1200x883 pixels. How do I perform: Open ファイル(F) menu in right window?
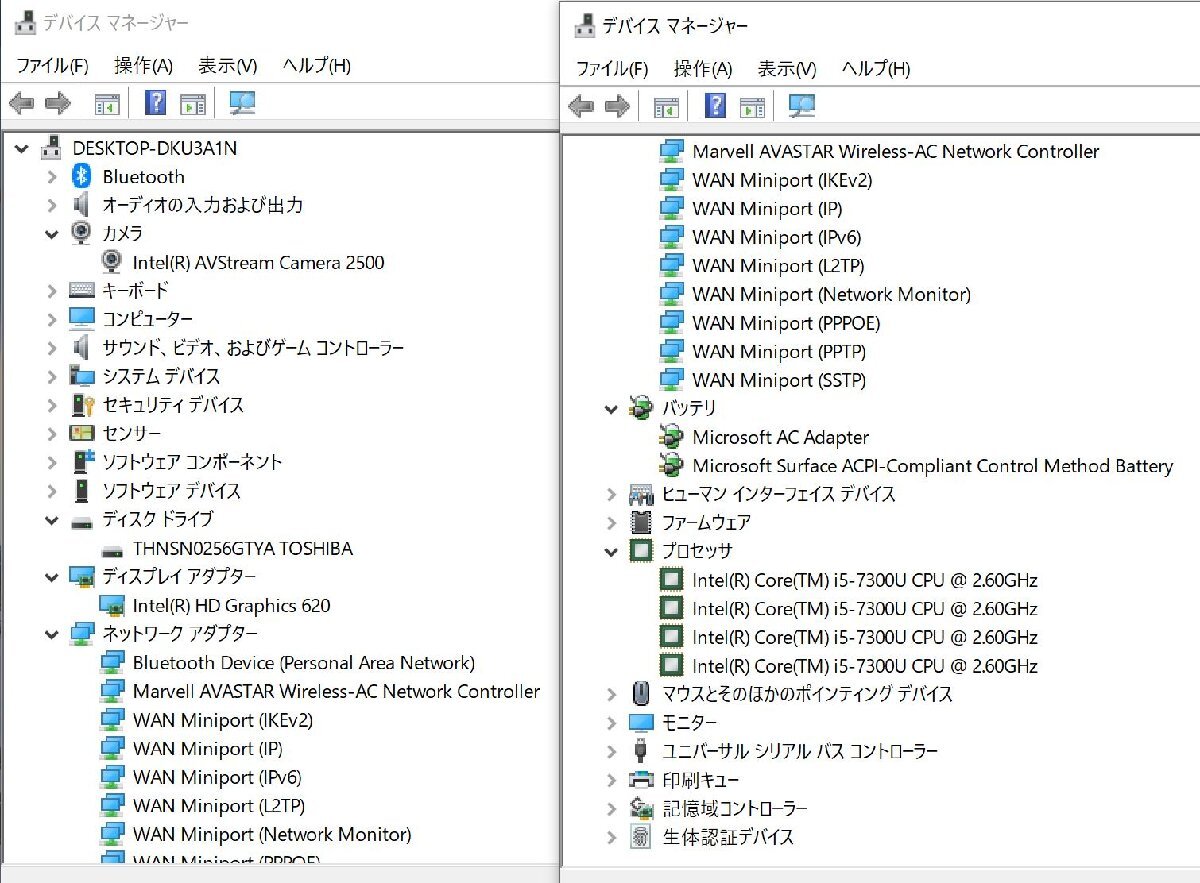(612, 69)
